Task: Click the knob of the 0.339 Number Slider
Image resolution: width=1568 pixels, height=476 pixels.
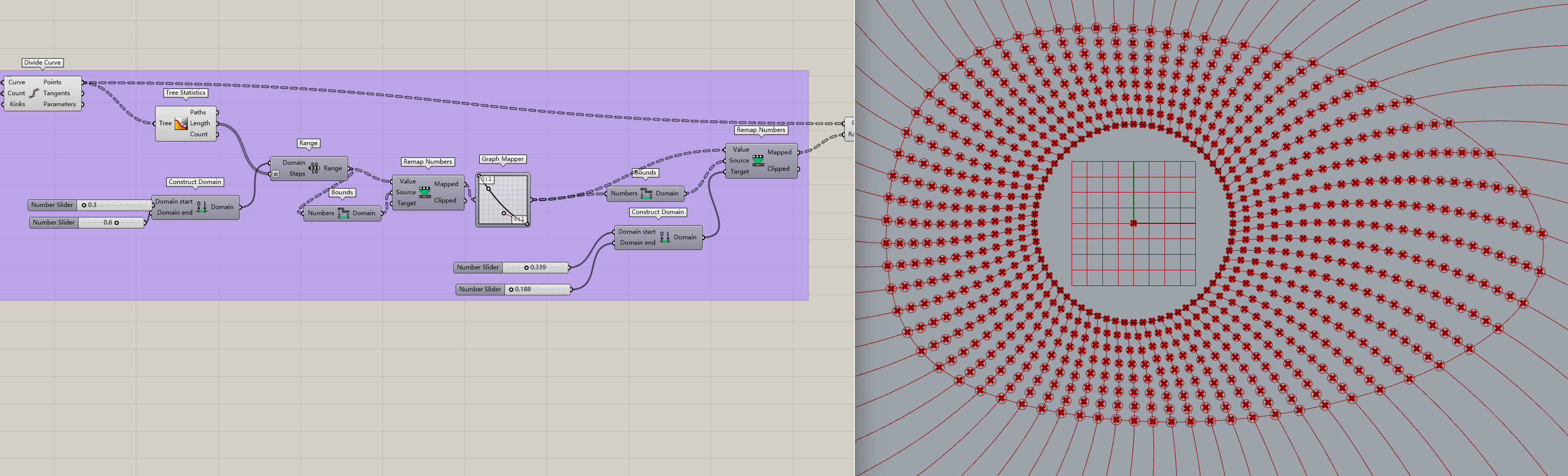Action: 526,267
